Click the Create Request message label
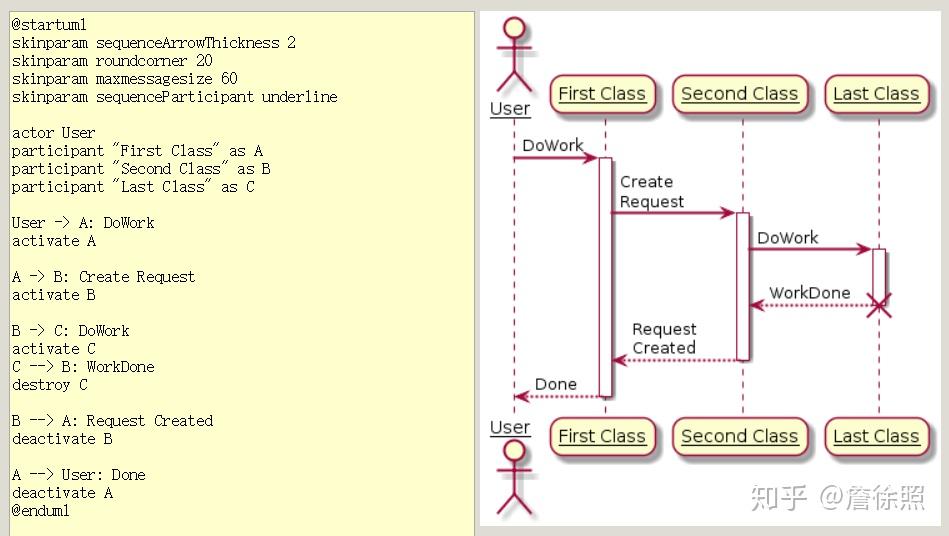 tap(652, 192)
